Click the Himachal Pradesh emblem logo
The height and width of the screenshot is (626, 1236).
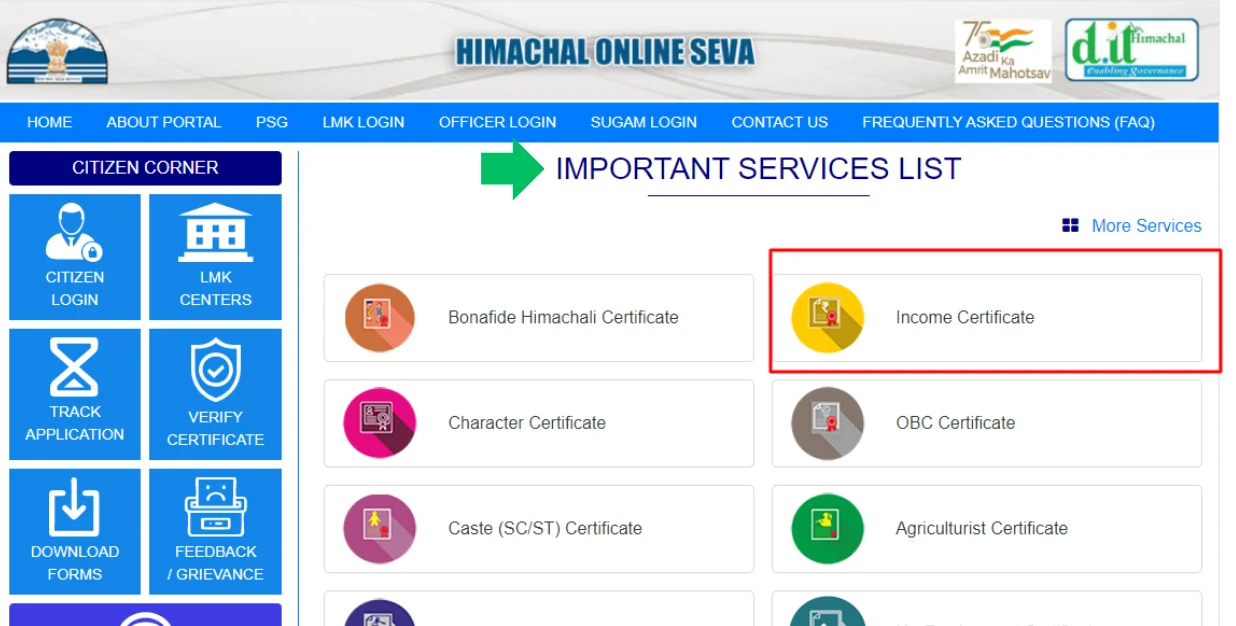[57, 52]
